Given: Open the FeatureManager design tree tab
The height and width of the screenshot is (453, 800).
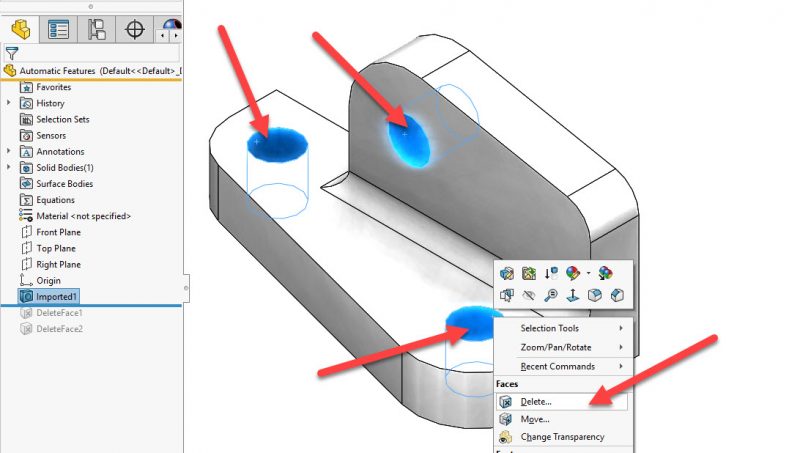Looking at the screenshot, I should [21, 29].
